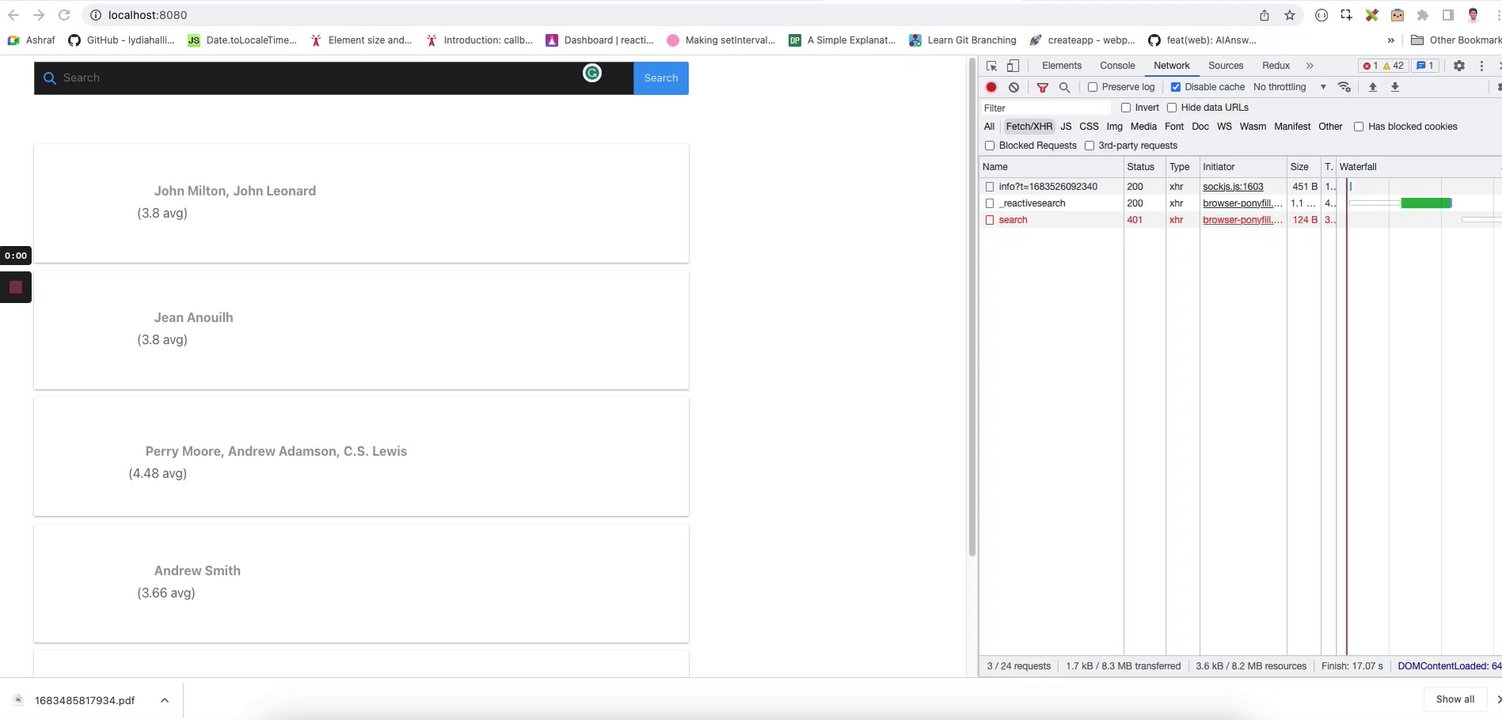
Task: Click the localhost:8080 address bar
Action: pos(670,15)
